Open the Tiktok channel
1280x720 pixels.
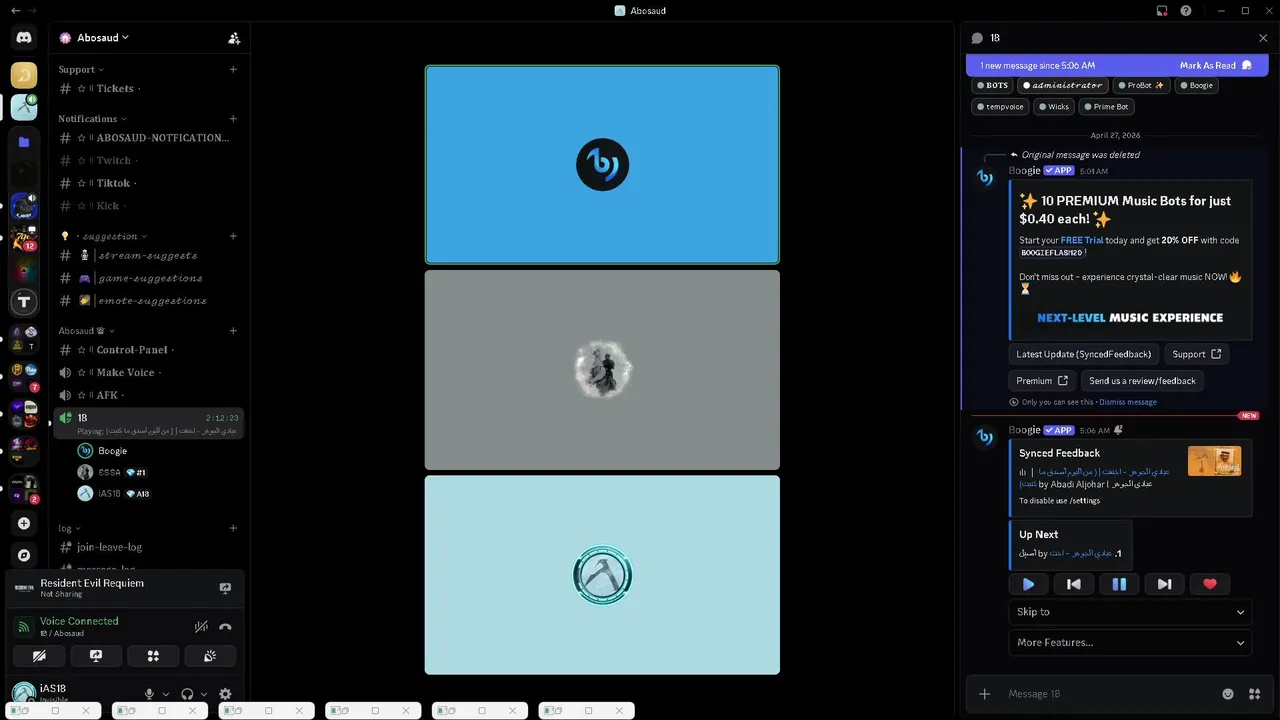pyautogui.click(x=148, y=184)
